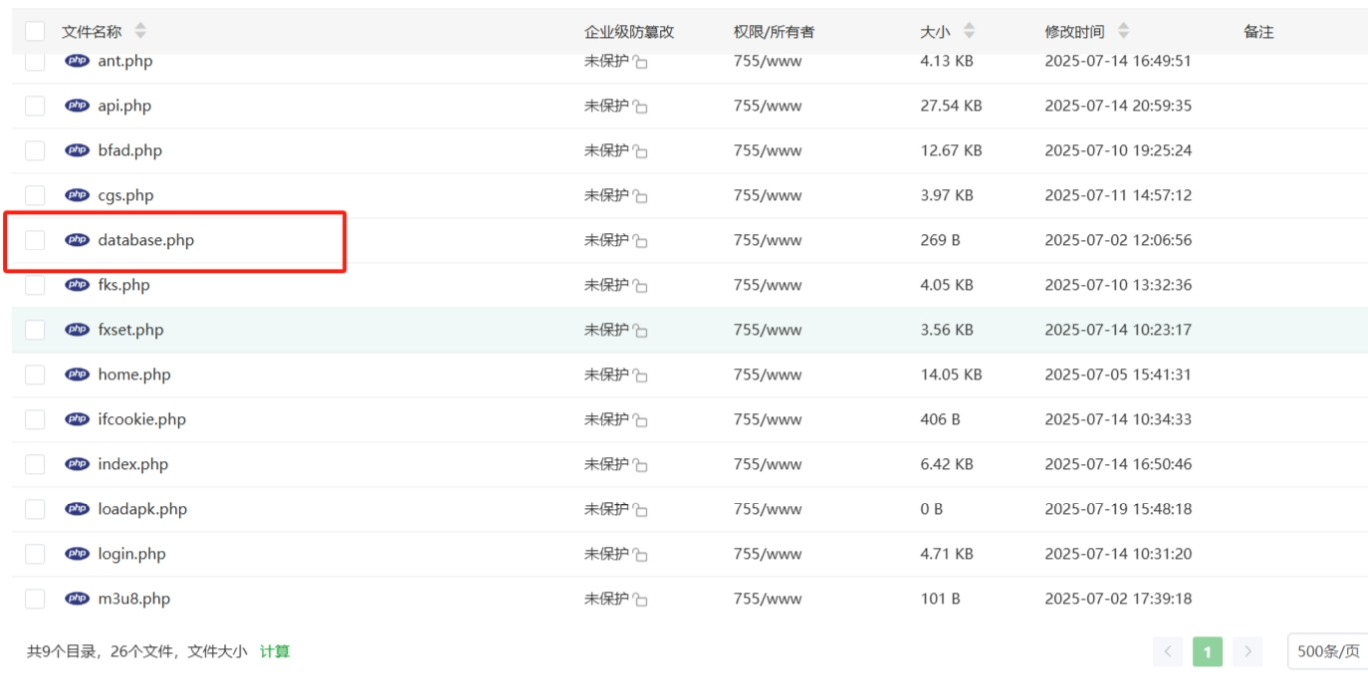This screenshot has height=682, width=1368.
Task: Open the database.php file name
Action: point(146,240)
